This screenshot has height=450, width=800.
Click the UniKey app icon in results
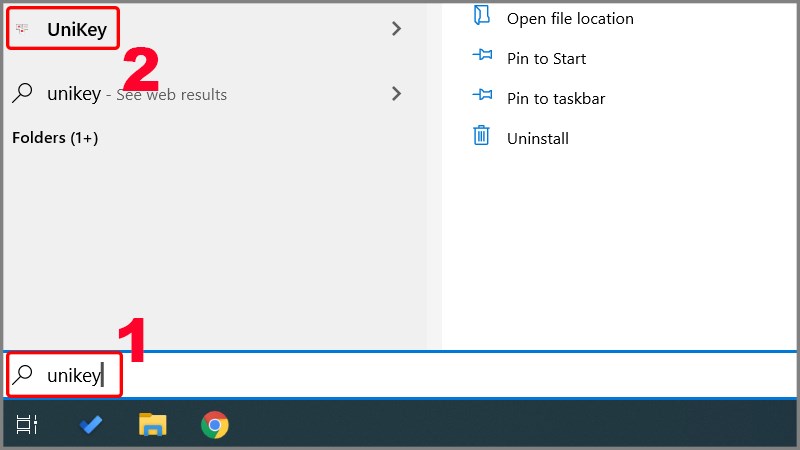(22, 29)
